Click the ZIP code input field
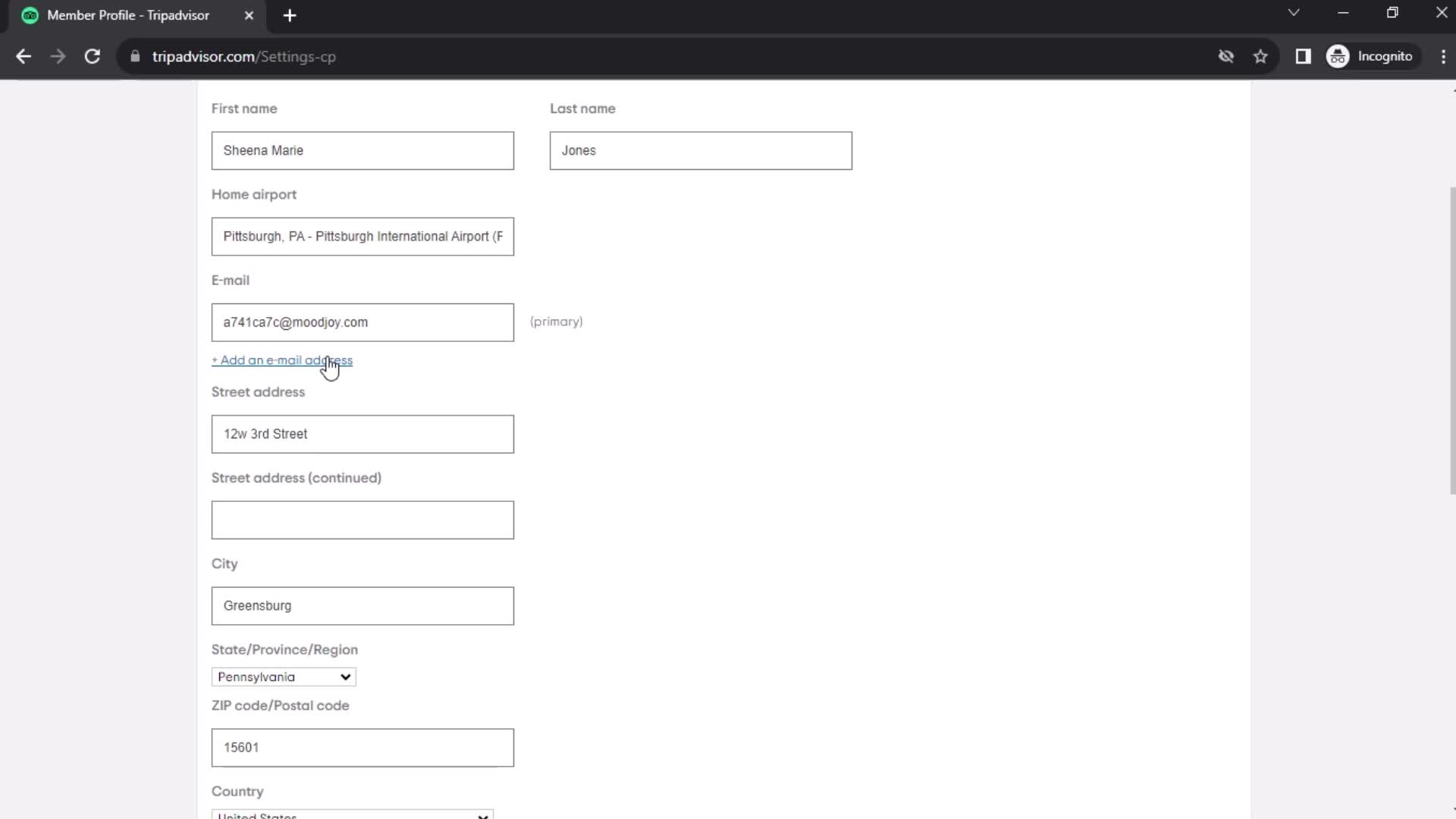This screenshot has height=819, width=1456. coord(362,747)
